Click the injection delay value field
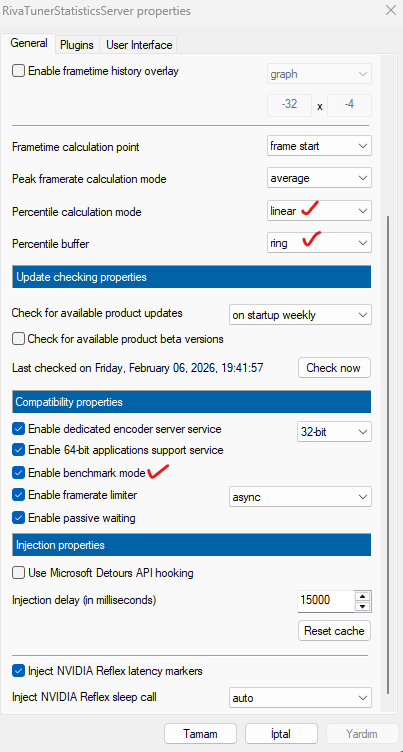 [326, 601]
